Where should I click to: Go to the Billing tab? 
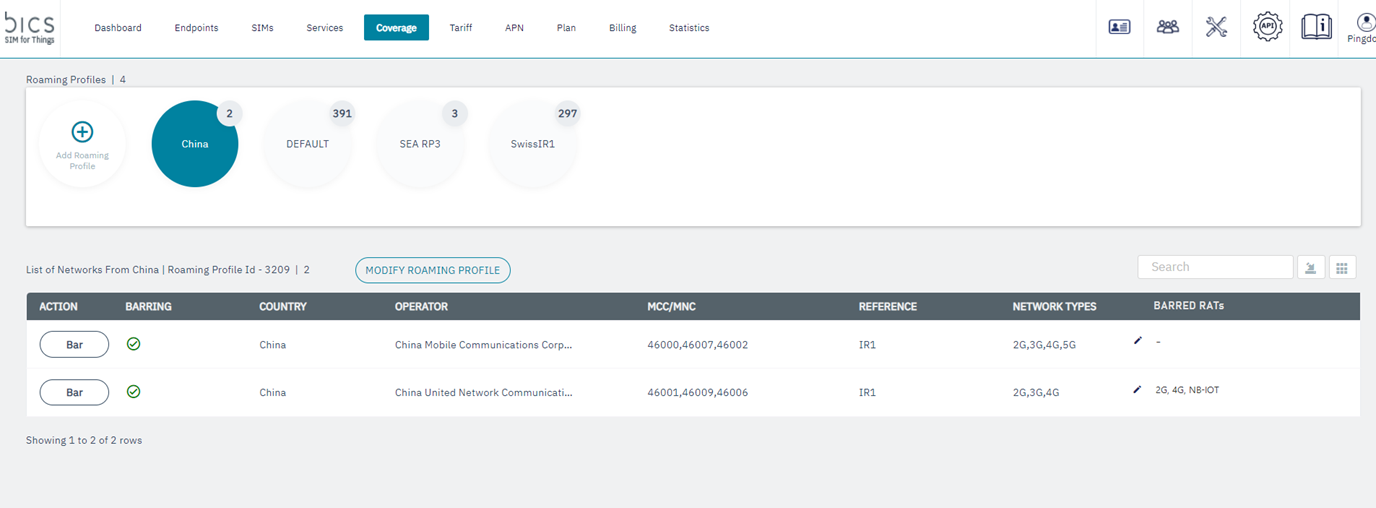pyautogui.click(x=622, y=28)
